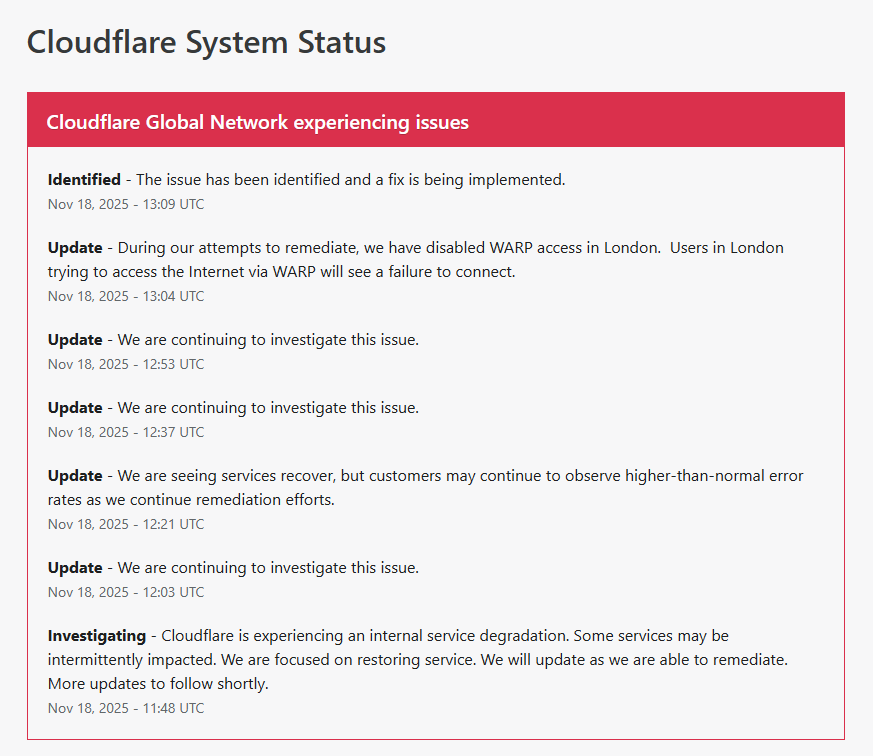
Task: Click the More updates to follow shortly line
Action: click(x=158, y=684)
